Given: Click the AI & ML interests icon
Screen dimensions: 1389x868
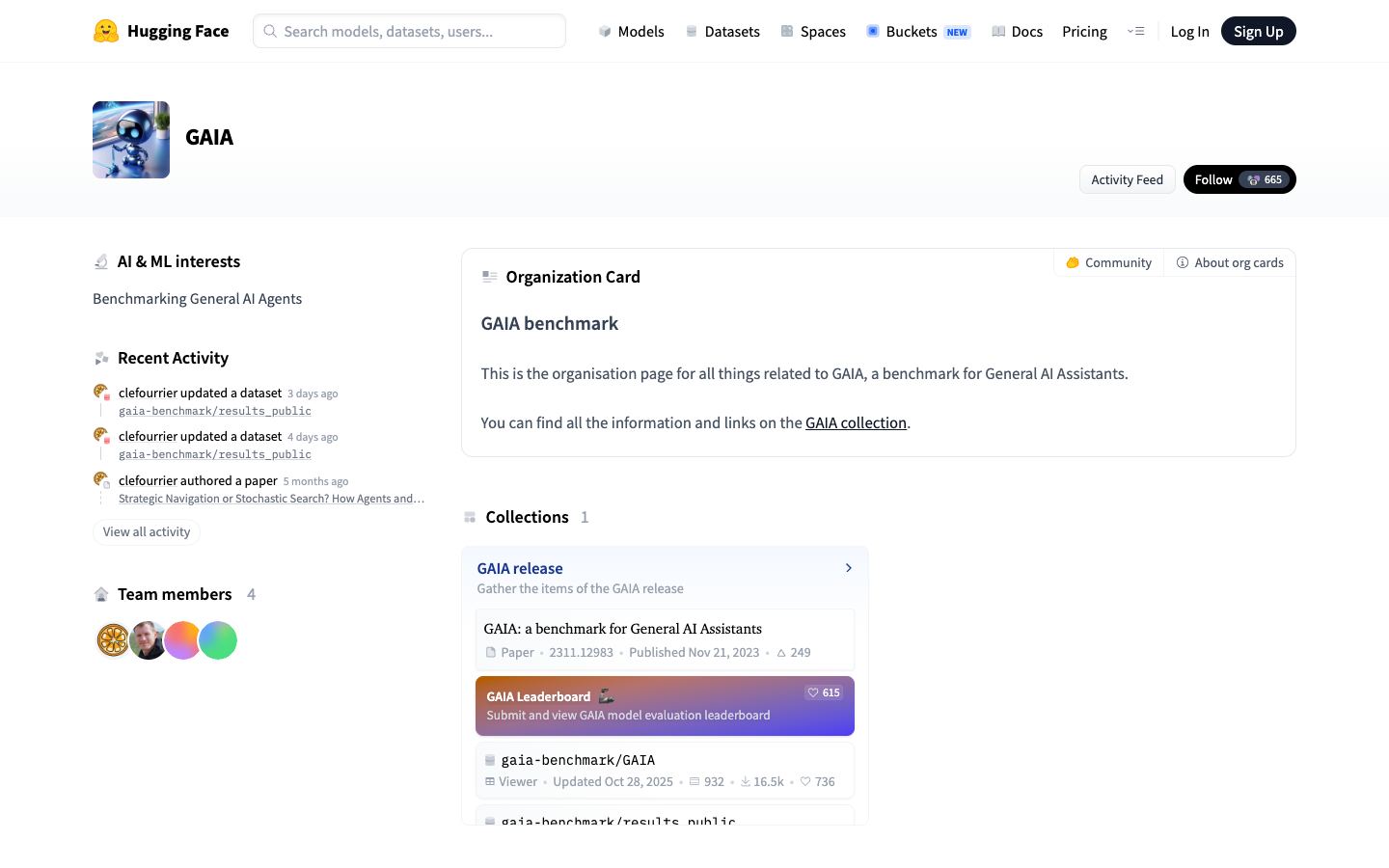Looking at the screenshot, I should point(101,261).
